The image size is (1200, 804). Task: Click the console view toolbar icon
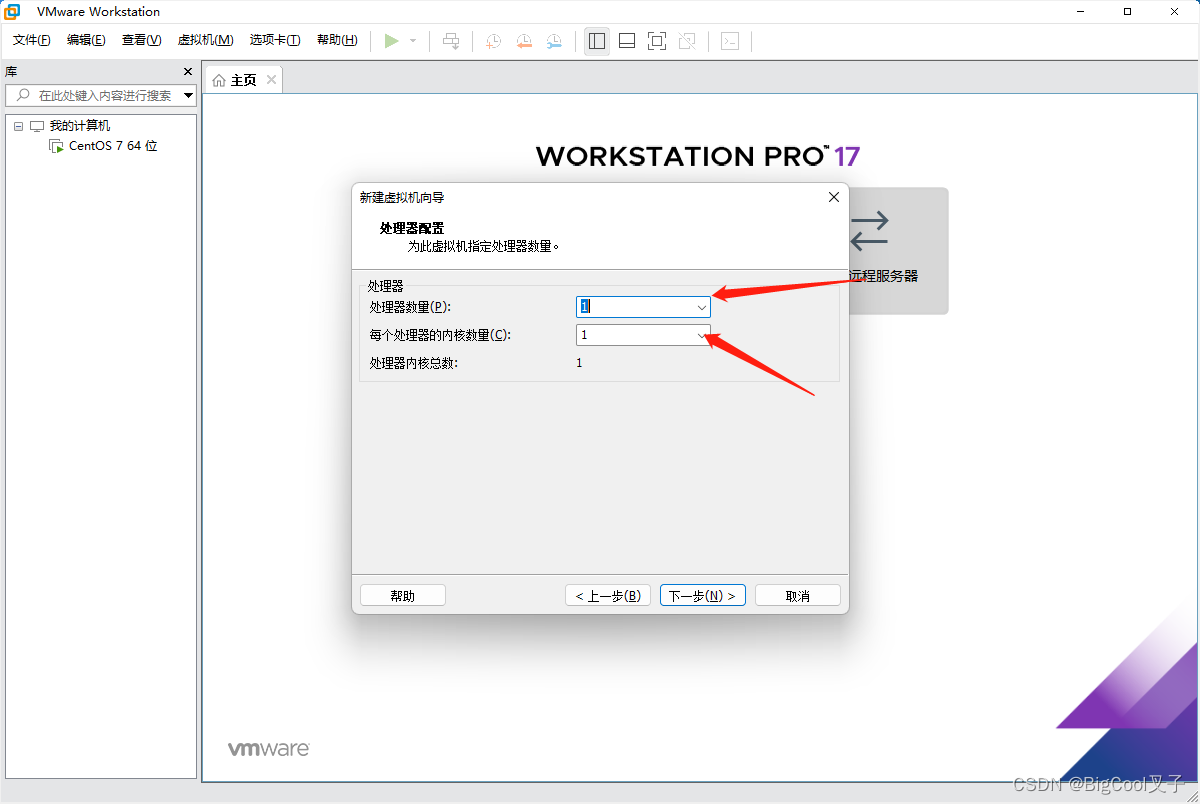click(x=730, y=41)
